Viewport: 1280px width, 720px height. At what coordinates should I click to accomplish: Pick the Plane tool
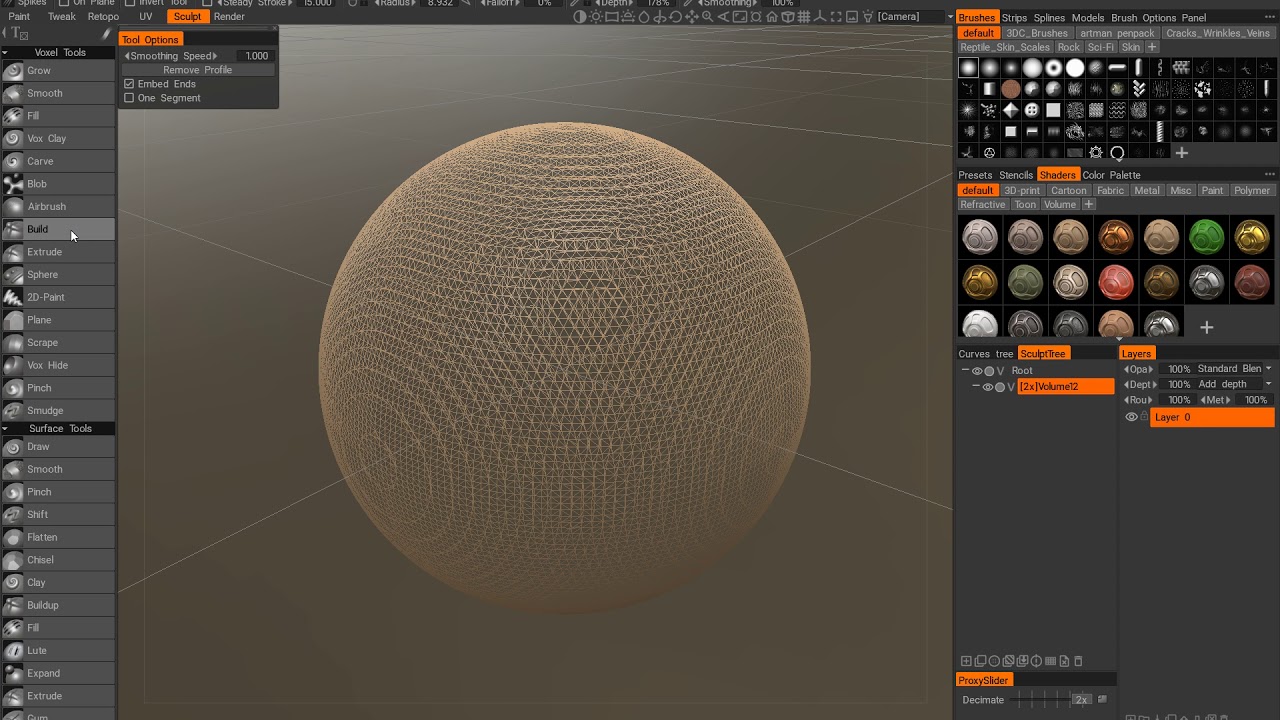(x=58, y=320)
